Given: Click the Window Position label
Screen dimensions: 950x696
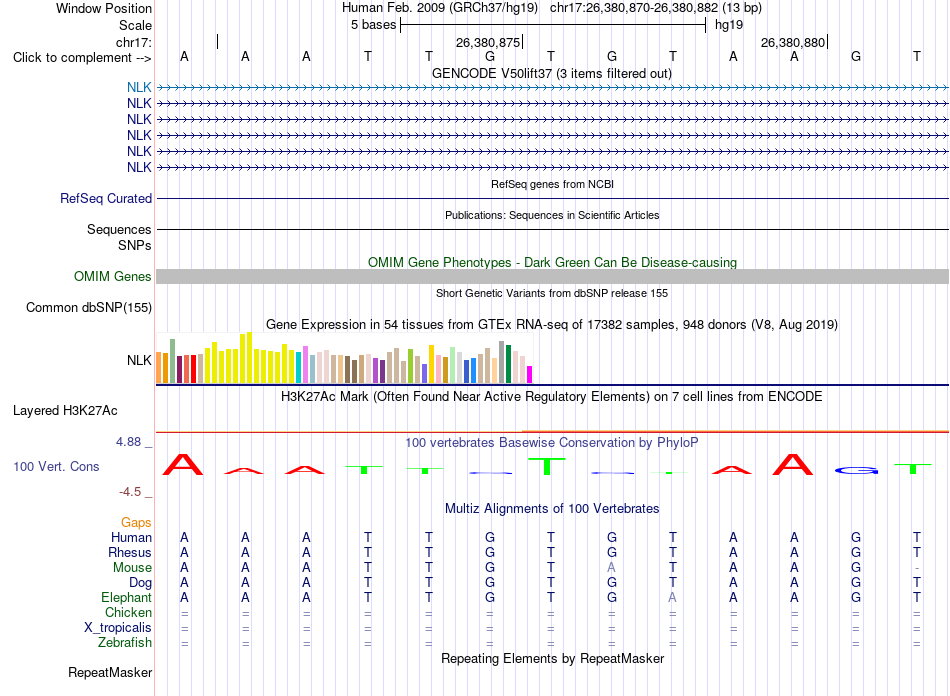Looking at the screenshot, I should click(x=104, y=8).
